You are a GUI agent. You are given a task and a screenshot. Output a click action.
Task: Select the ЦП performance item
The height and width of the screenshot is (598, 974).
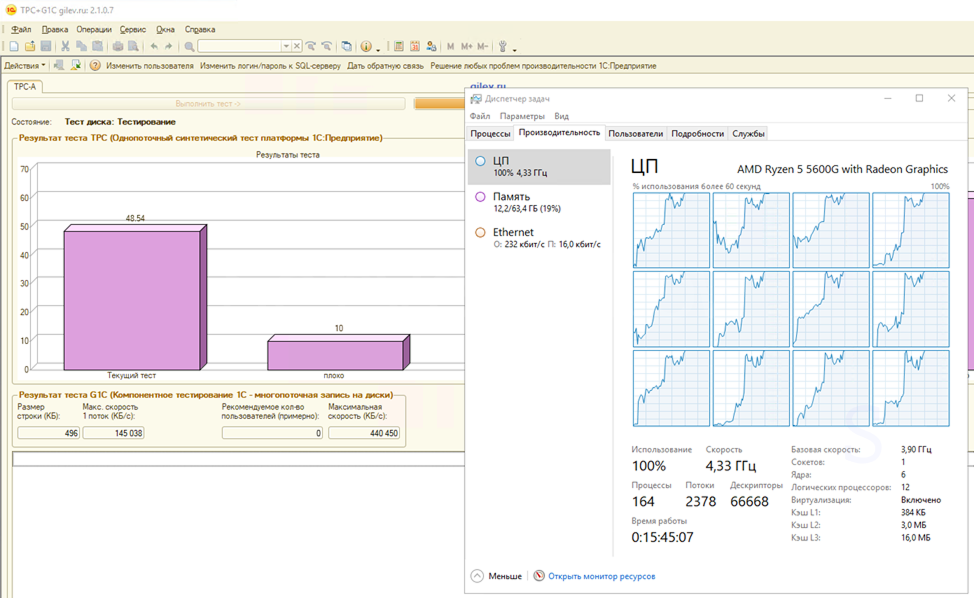coord(539,166)
